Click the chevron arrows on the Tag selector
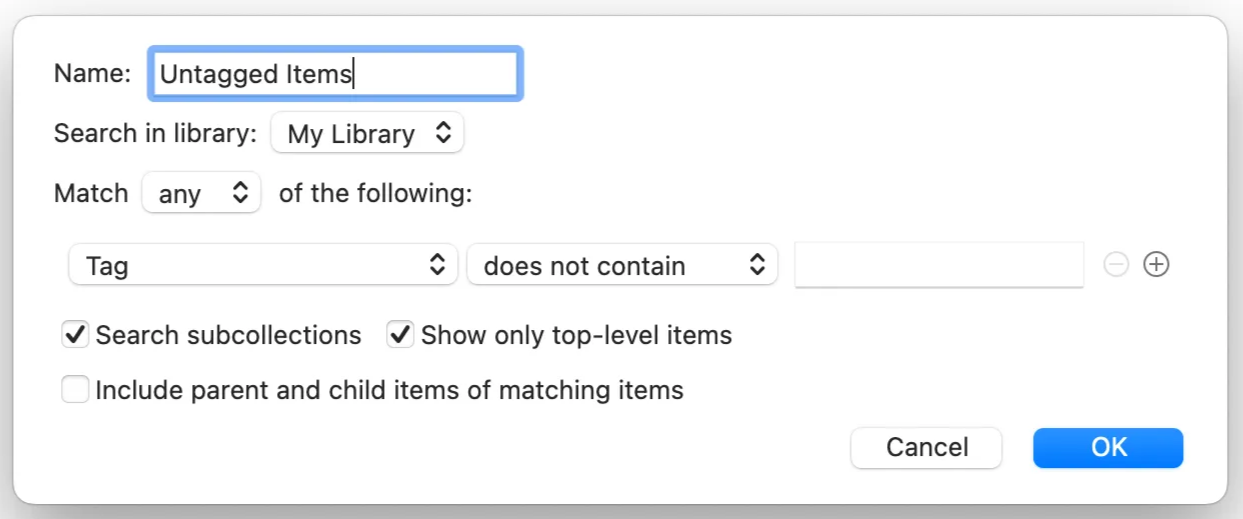1243x519 pixels. pyautogui.click(x=437, y=265)
